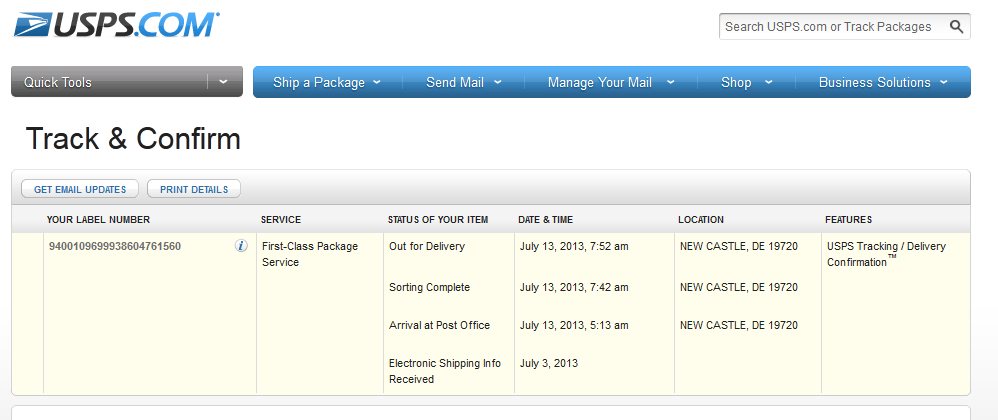
Task: Click the Your Label Number column header
Action: click(x=98, y=219)
